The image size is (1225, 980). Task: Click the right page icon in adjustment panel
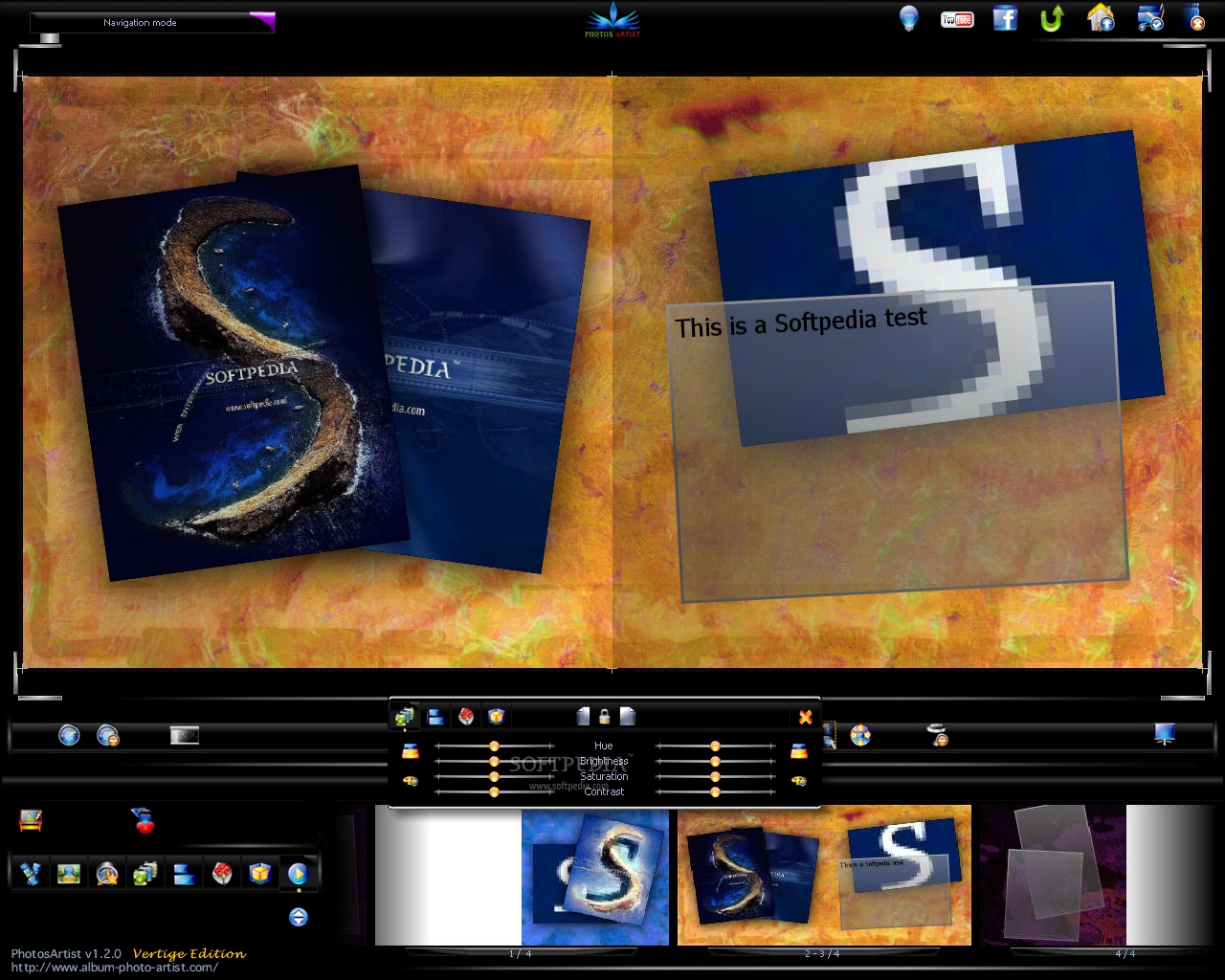[x=628, y=716]
